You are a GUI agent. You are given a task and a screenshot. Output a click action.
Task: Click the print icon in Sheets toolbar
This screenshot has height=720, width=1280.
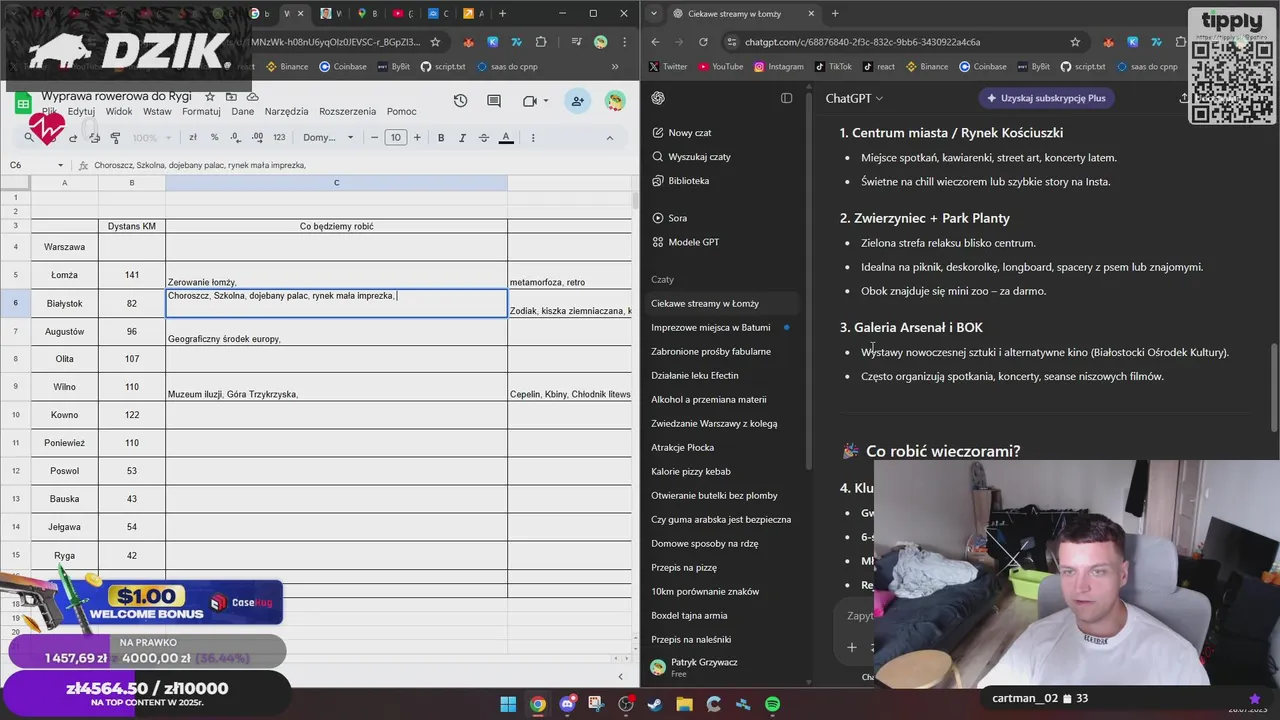coord(94,138)
